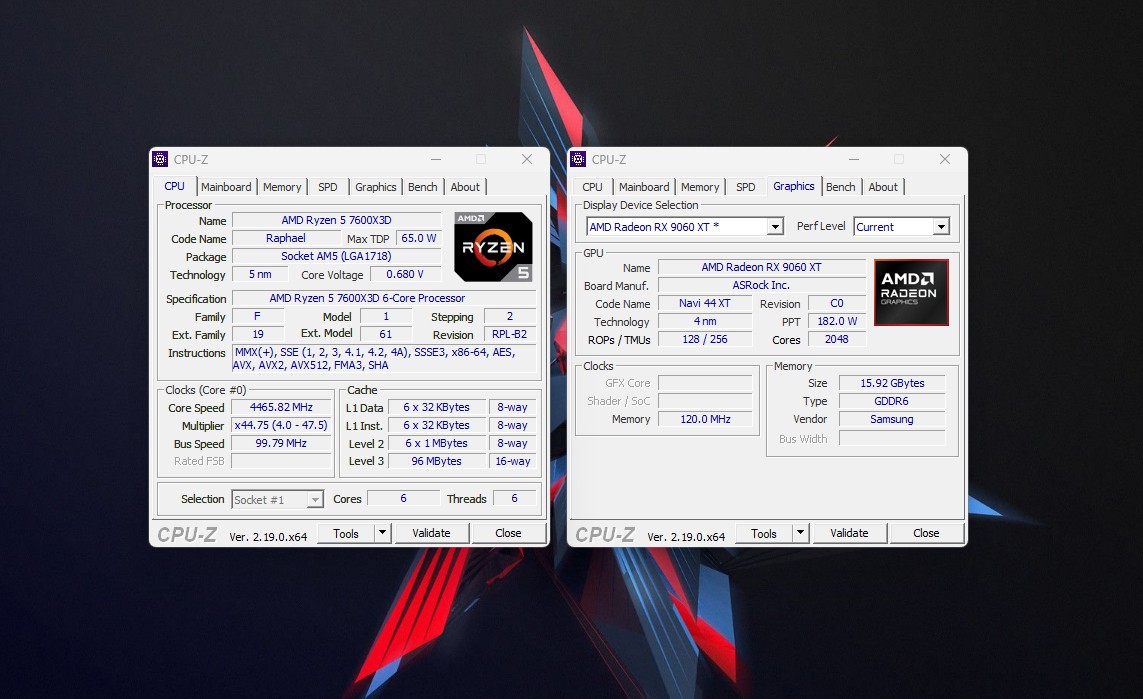
Task: Open Memory tab in right CPU-Z window
Action: 701,187
